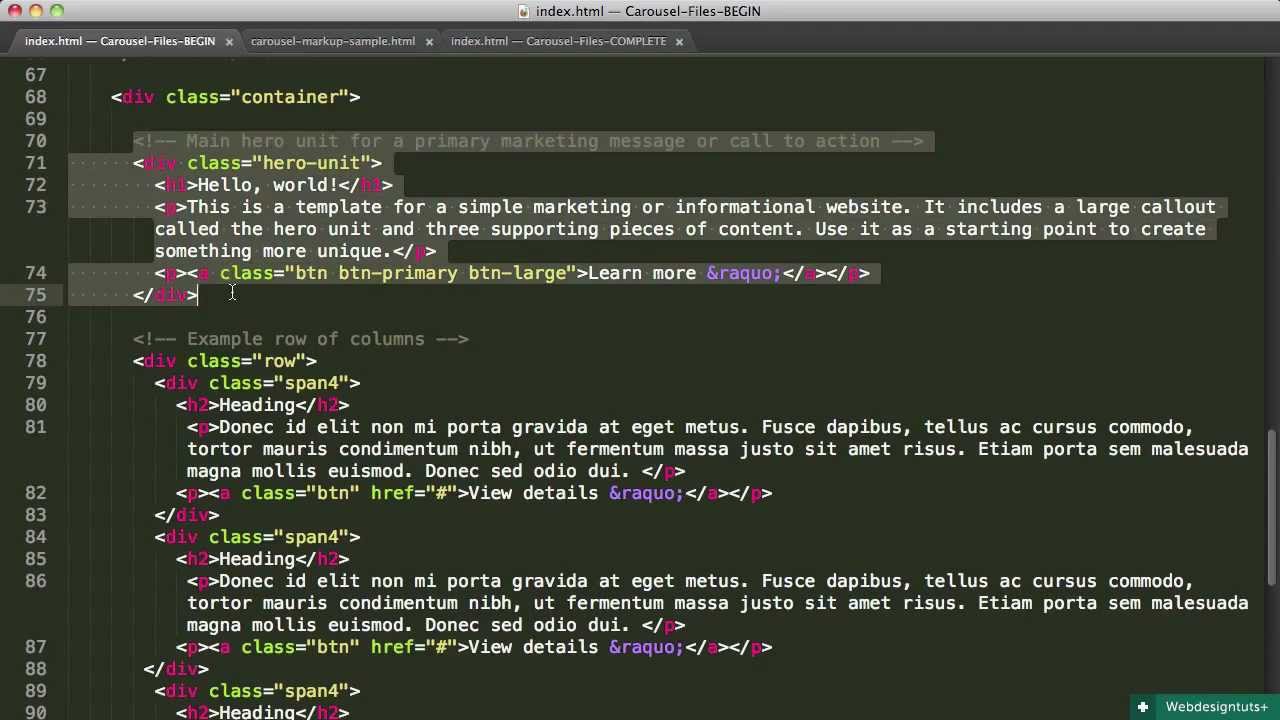Close the index.html Carousel-Files-COMPLETE tab
Screen dimensions: 1280x720
[679, 41]
